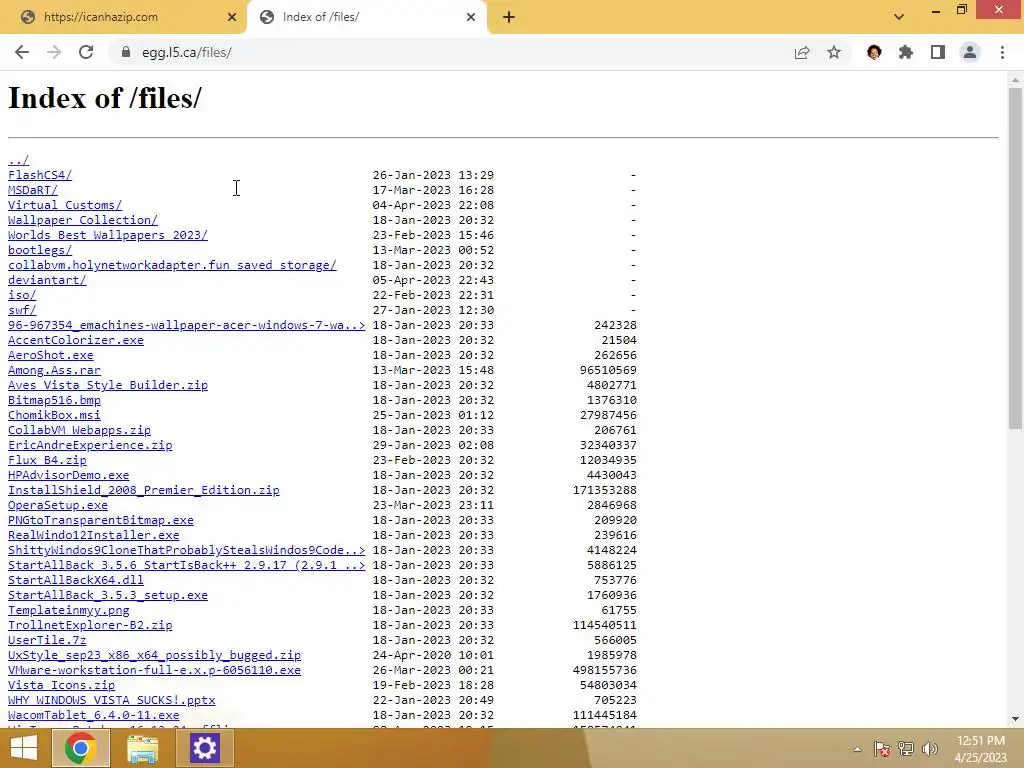Switch to the icanhazip.com tab
Image resolution: width=1024 pixels, height=768 pixels.
tap(123, 17)
